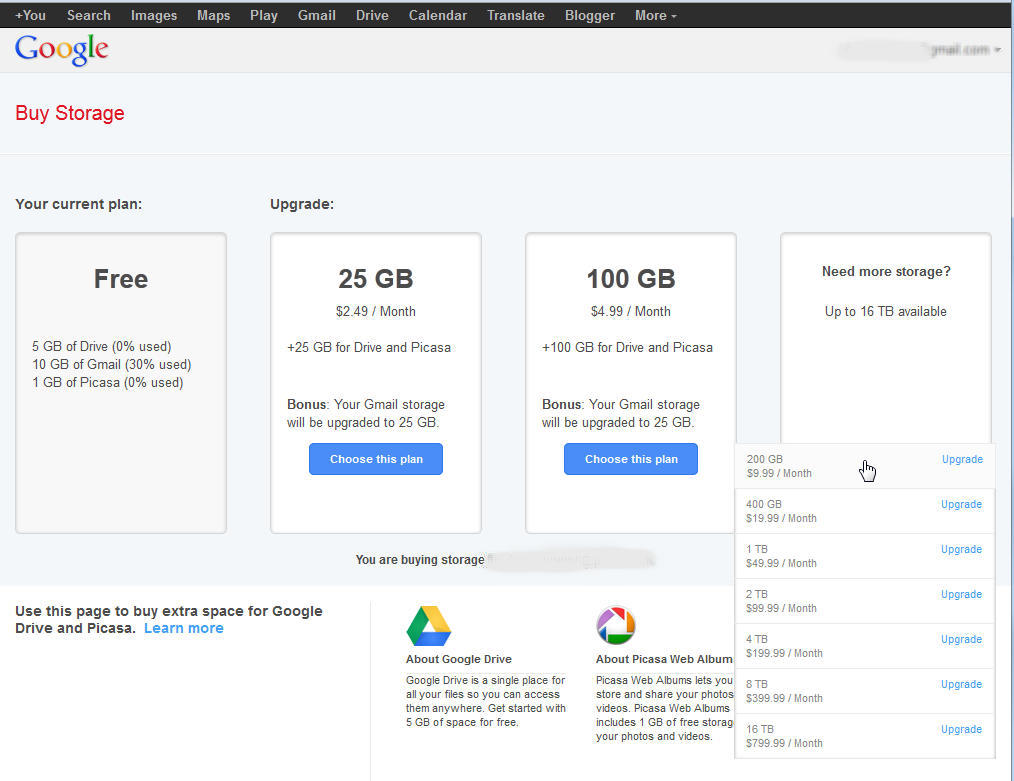Click the Learn more link

(x=183, y=628)
